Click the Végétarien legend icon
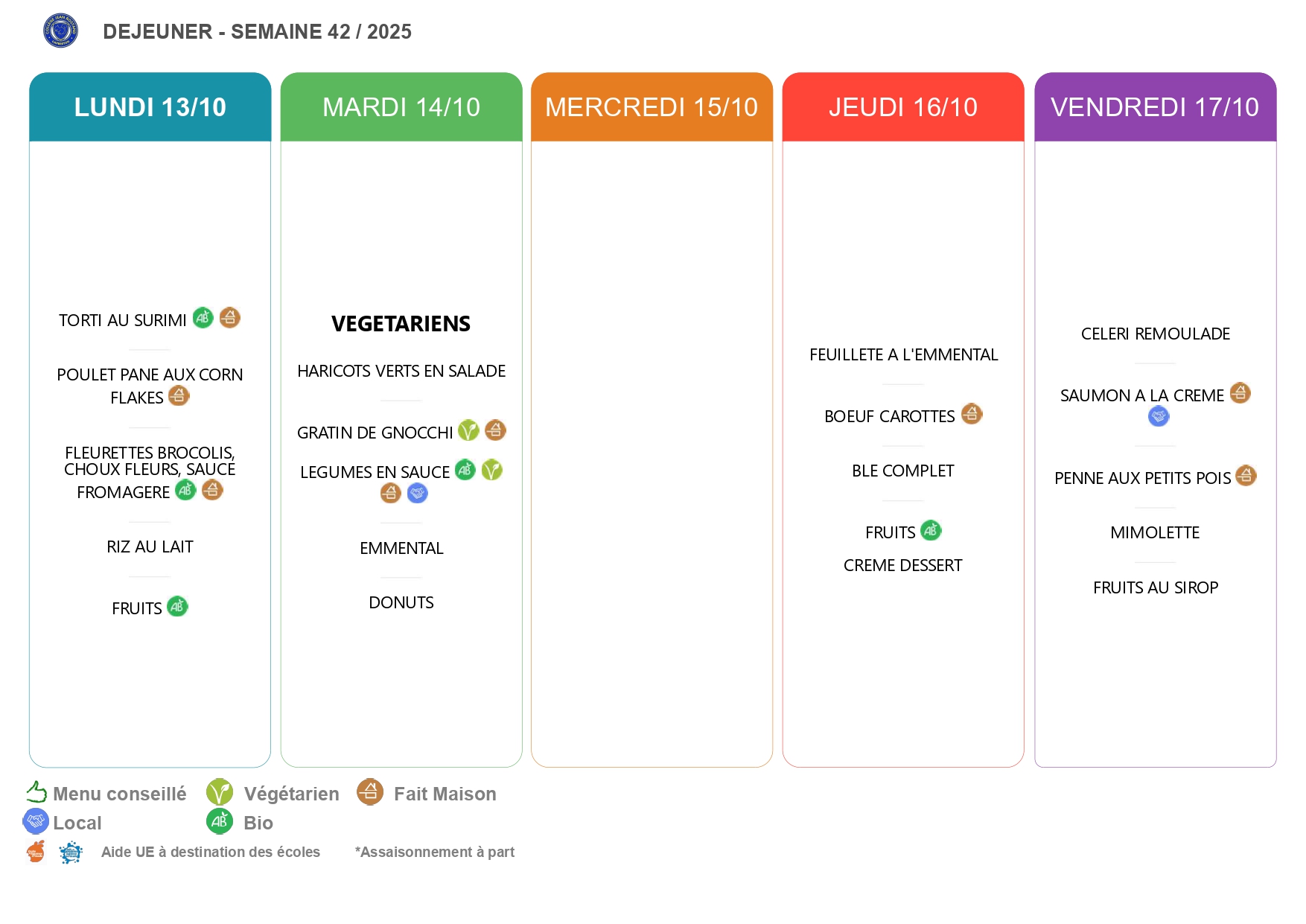1306x924 pixels. click(220, 792)
